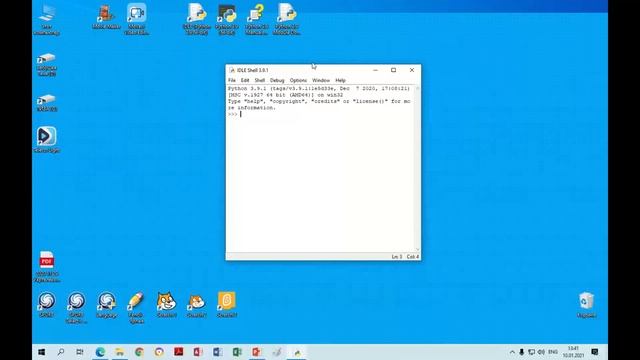
Task: Open Adobe Acrobat from the taskbar
Action: click(x=178, y=352)
